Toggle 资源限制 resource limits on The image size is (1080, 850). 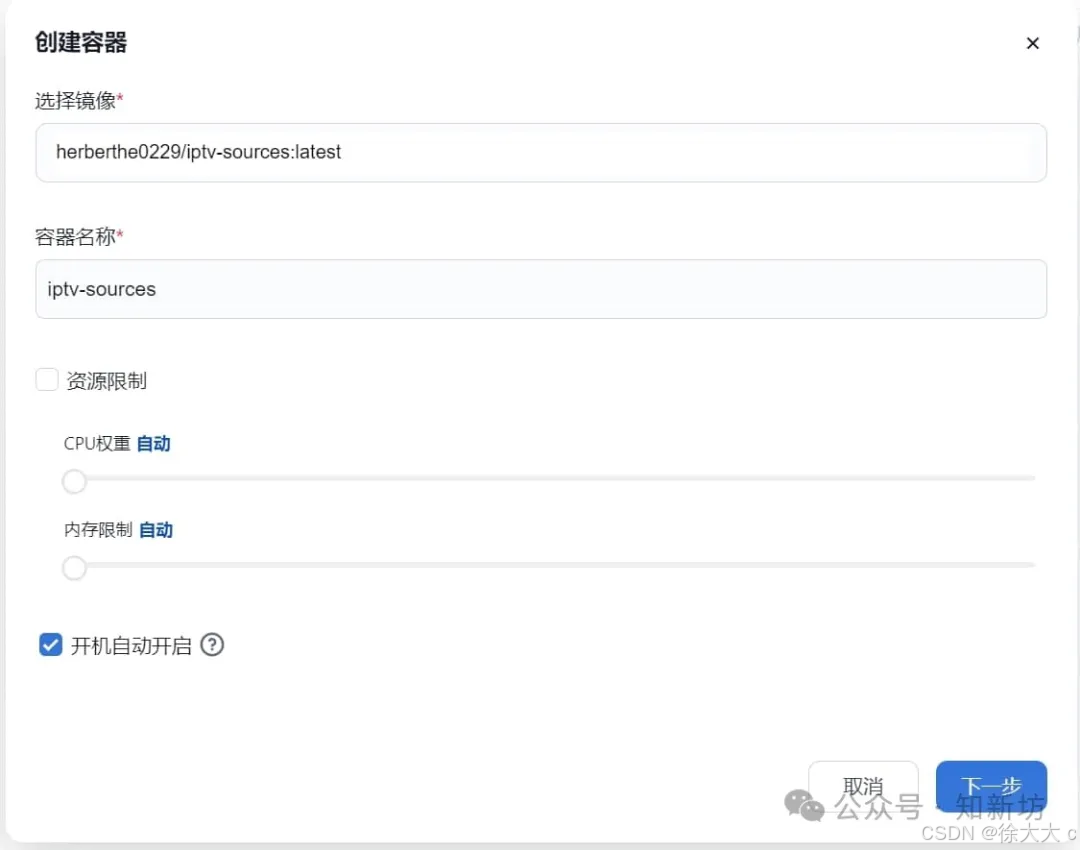(47, 379)
